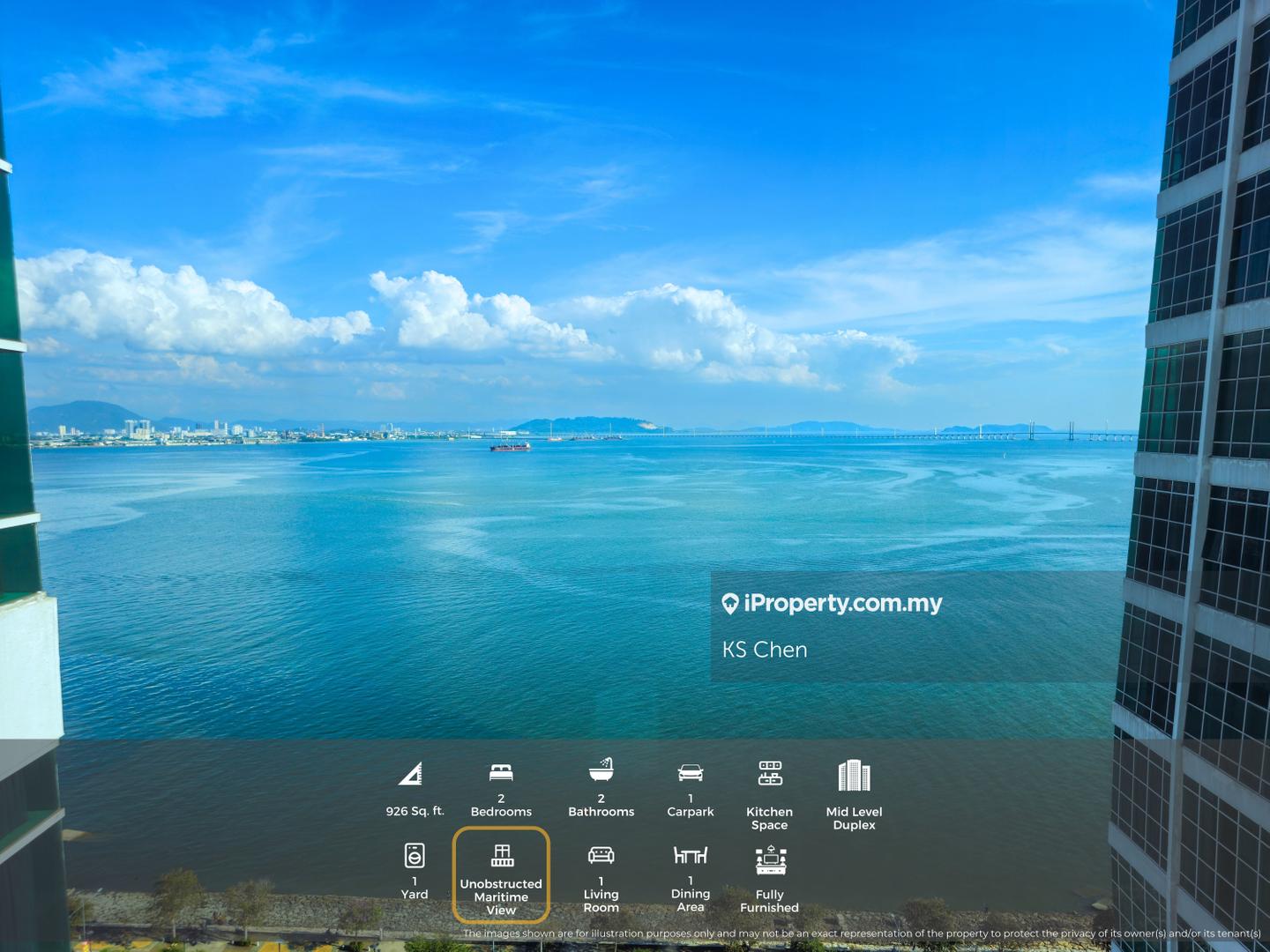1270x952 pixels.
Task: Click the agent name KS Chen
Action: click(x=765, y=650)
